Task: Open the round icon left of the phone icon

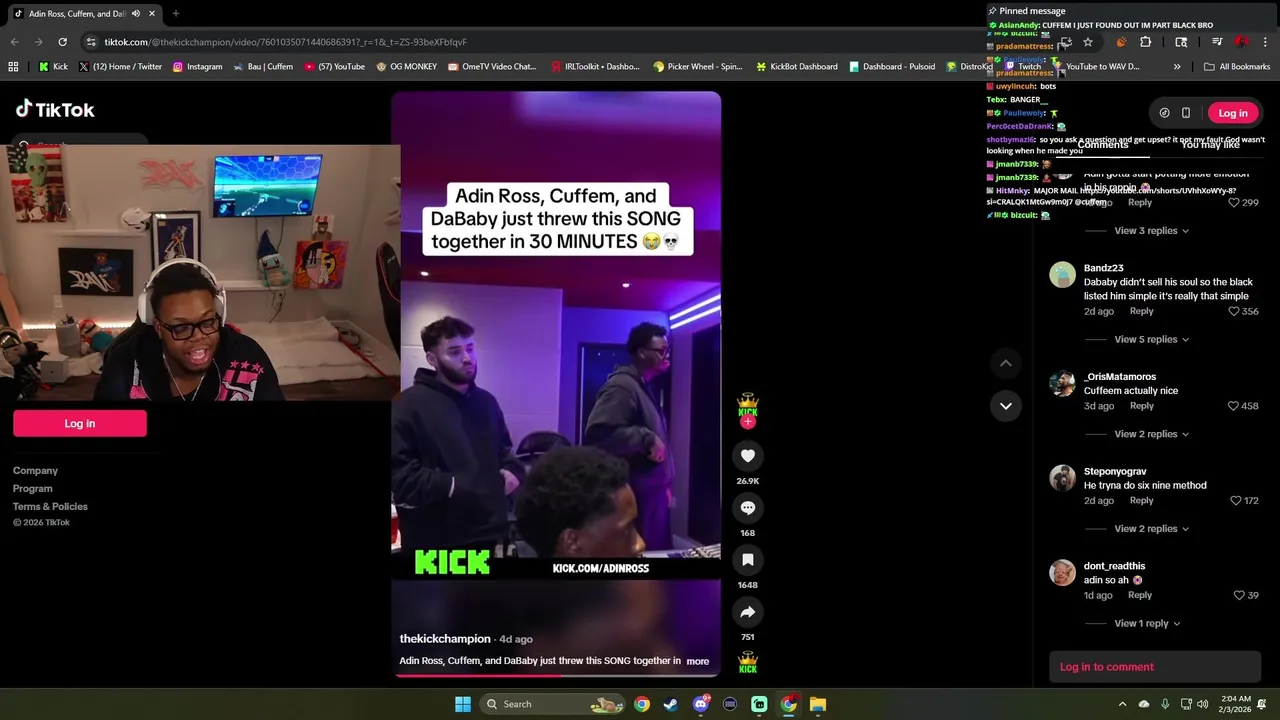Action: click(x=1164, y=113)
